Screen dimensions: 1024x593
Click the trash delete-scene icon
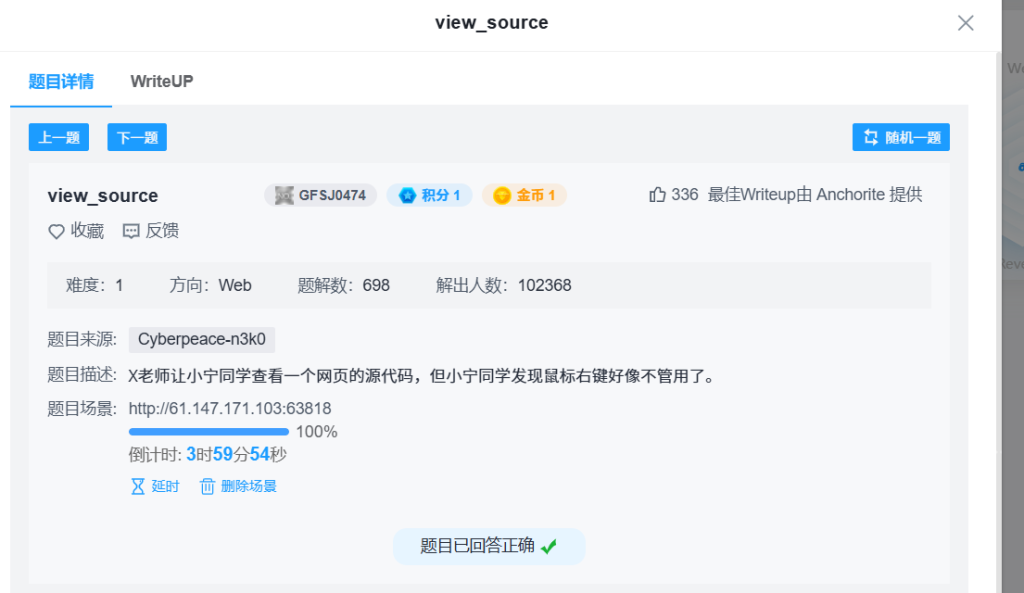coord(208,487)
